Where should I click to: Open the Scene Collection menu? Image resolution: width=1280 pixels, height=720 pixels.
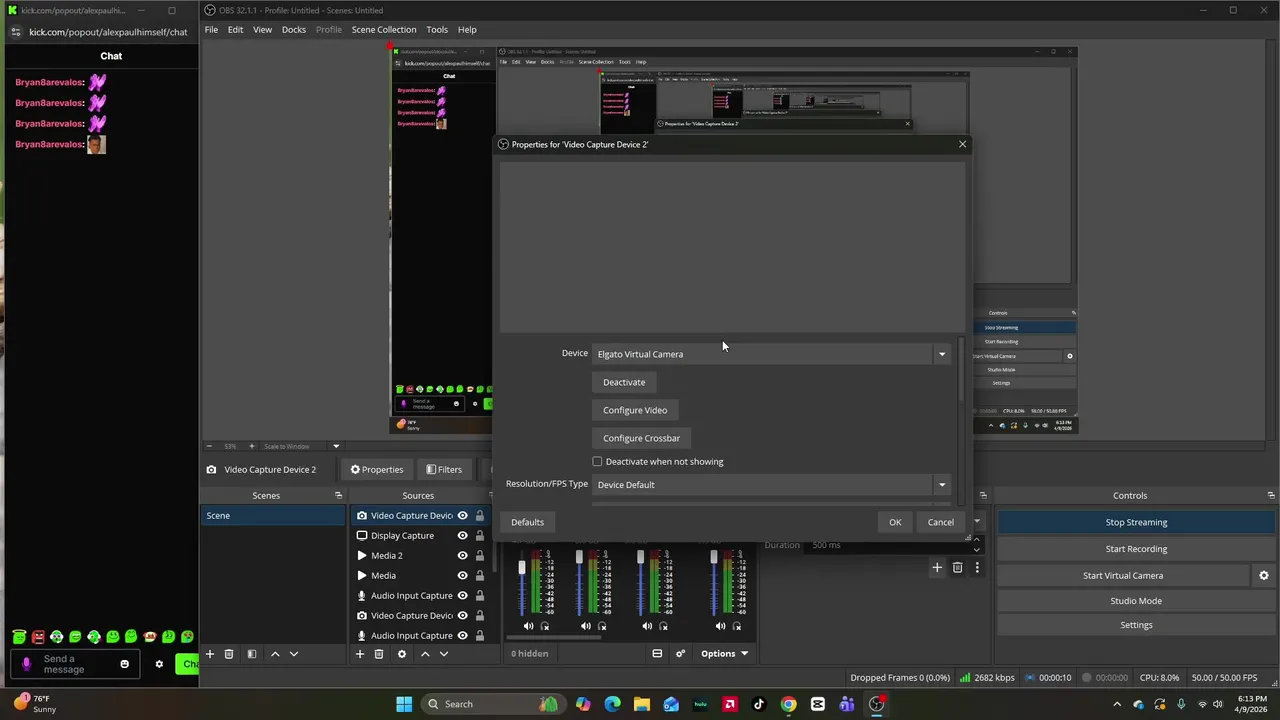pos(384,30)
